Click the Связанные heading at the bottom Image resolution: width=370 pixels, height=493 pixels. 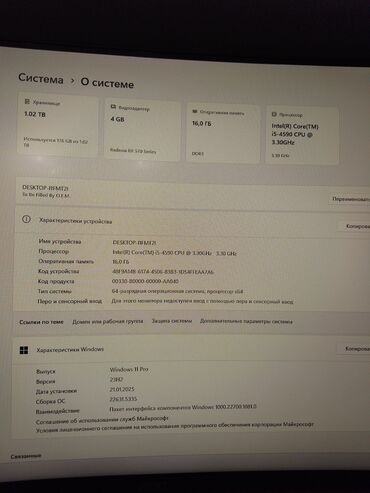(x=26, y=456)
